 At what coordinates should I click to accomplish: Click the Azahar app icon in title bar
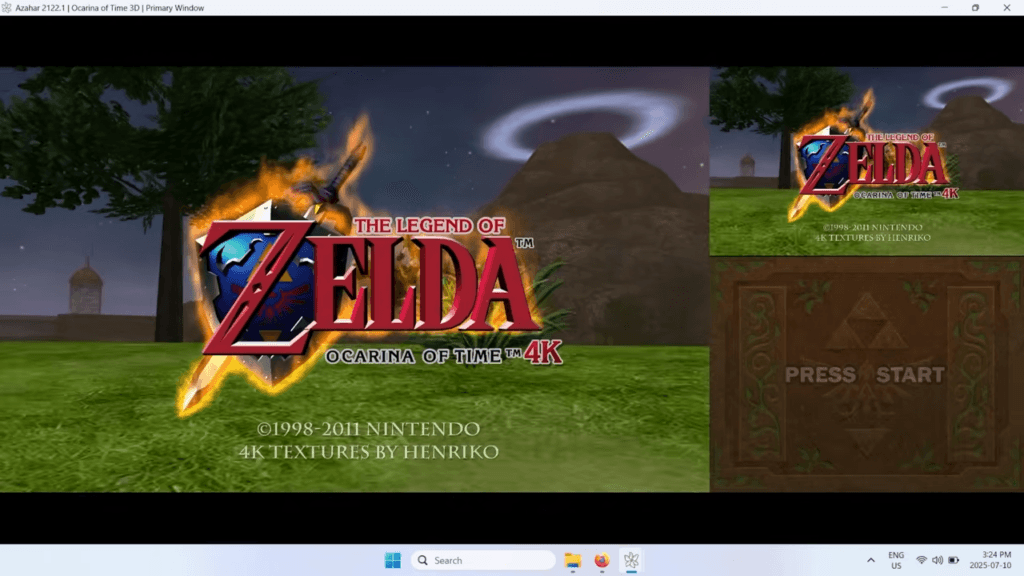click(7, 8)
